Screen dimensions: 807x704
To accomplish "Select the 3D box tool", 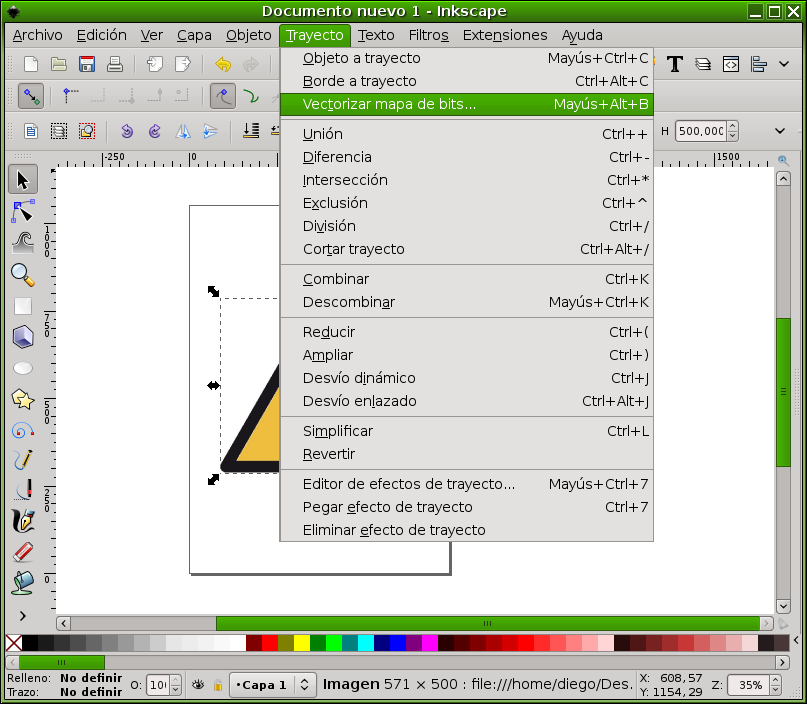I will pos(22,338).
